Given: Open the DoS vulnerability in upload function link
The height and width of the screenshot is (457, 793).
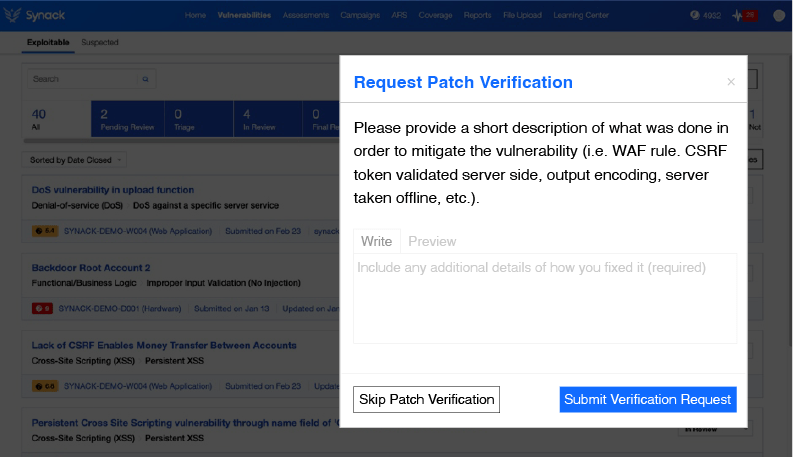Looking at the screenshot, I should pos(113,189).
